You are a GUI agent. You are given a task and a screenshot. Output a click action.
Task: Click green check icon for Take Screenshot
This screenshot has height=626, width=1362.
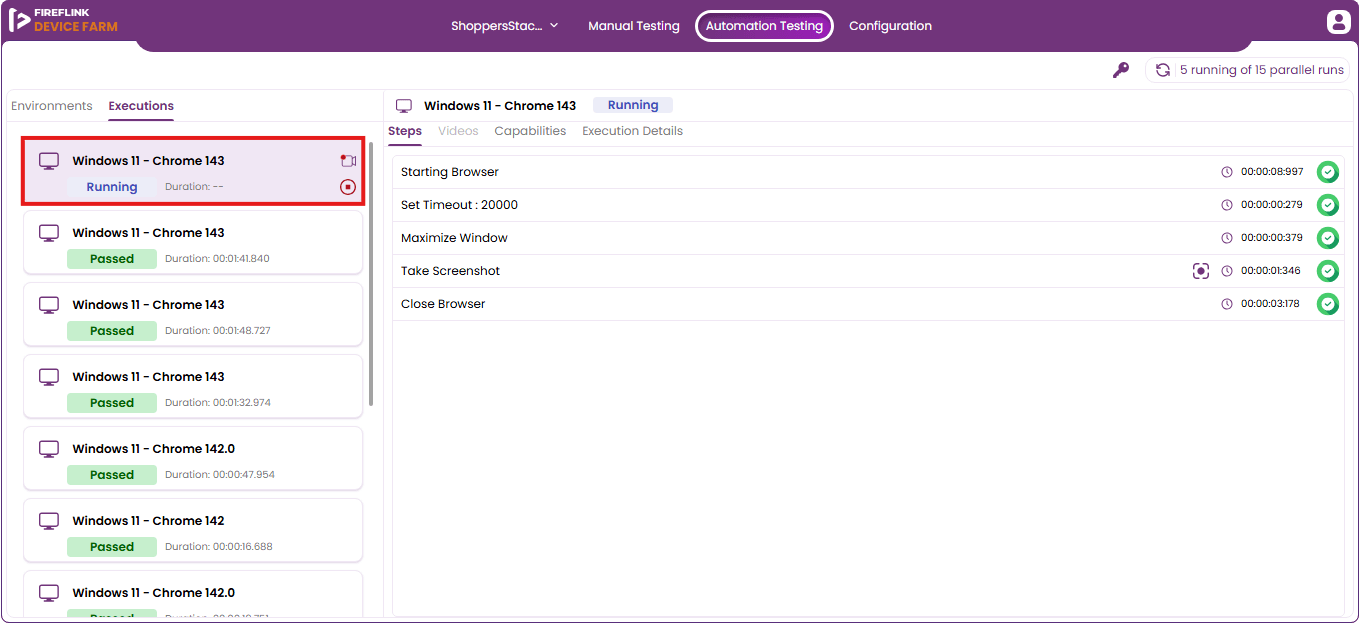1327,271
